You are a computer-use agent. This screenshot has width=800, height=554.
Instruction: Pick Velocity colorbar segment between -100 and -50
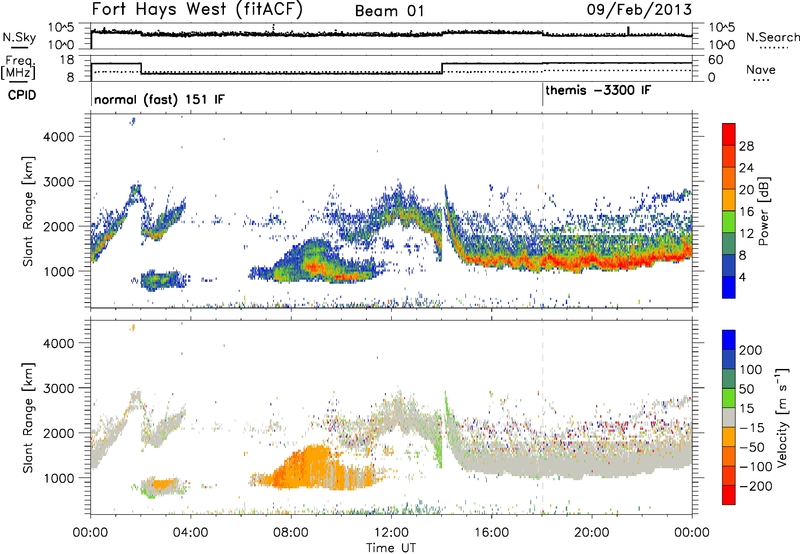729,456
